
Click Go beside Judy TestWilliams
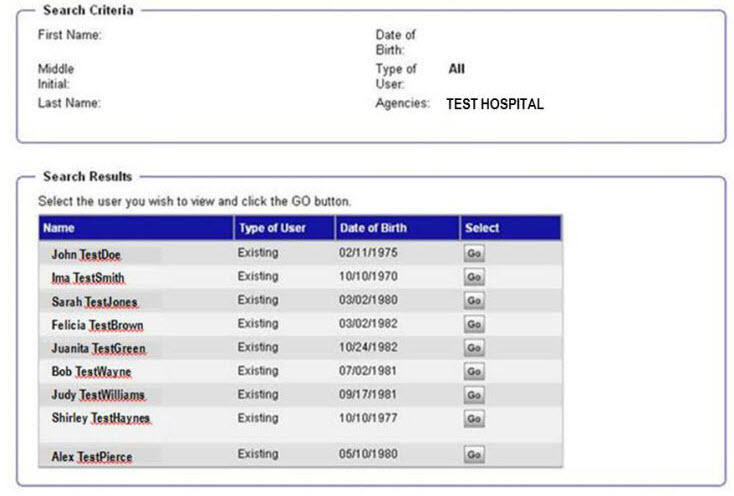click(474, 395)
